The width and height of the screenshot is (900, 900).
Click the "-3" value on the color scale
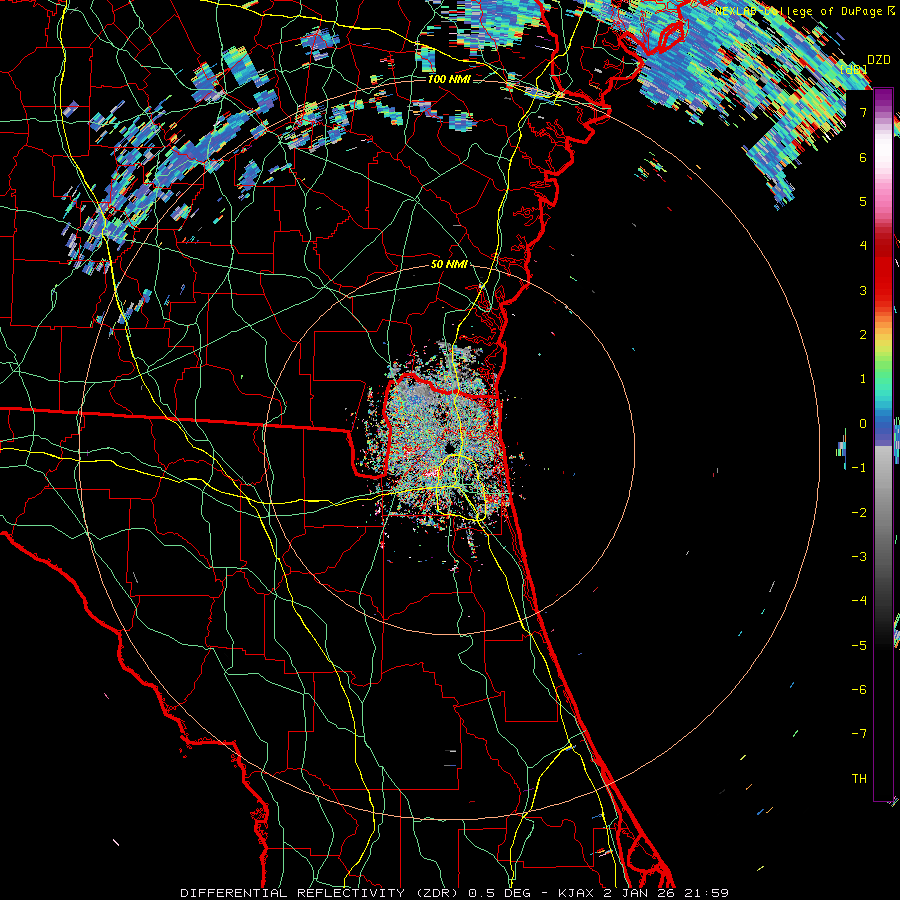tap(859, 557)
